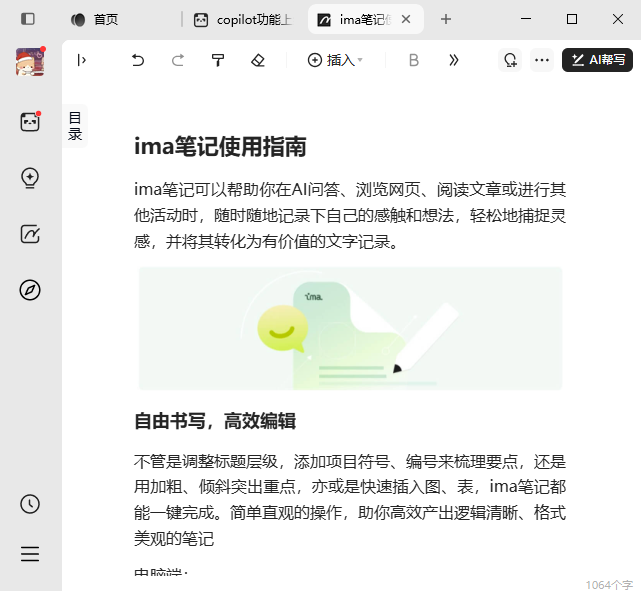Switch to the 首页 tab
641x591 pixels.
pyautogui.click(x=95, y=19)
